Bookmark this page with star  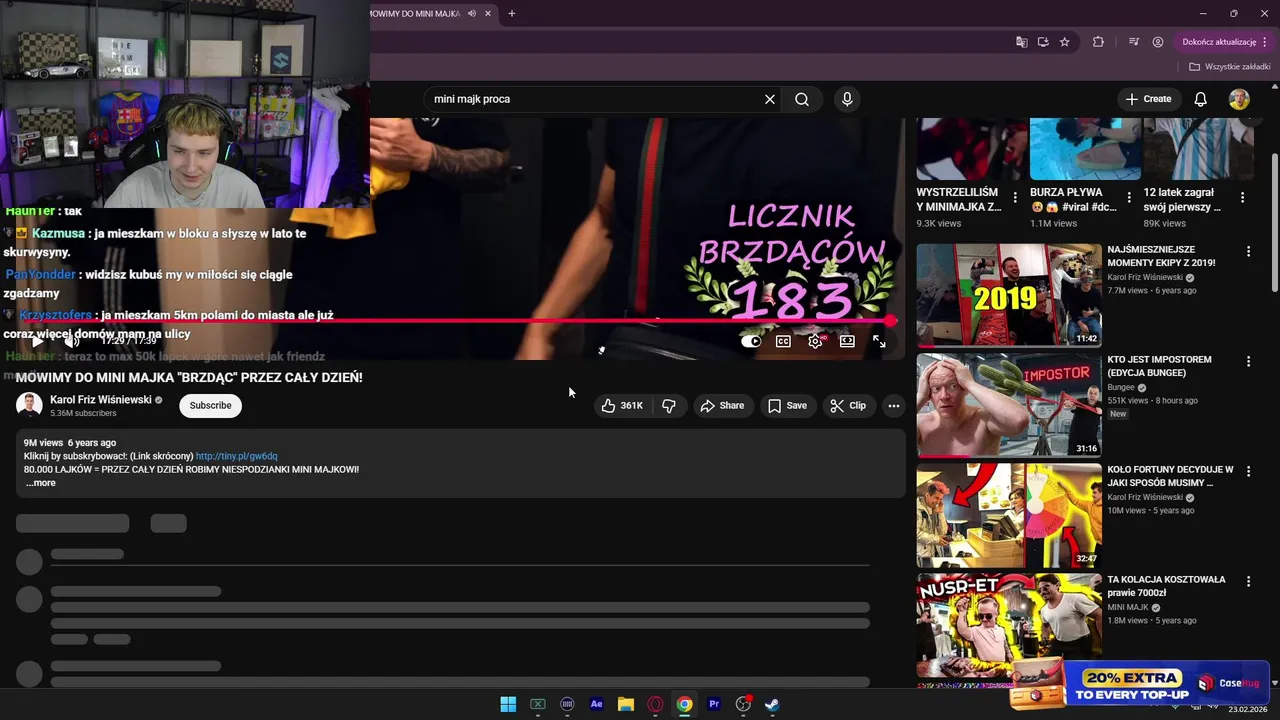pos(1065,42)
